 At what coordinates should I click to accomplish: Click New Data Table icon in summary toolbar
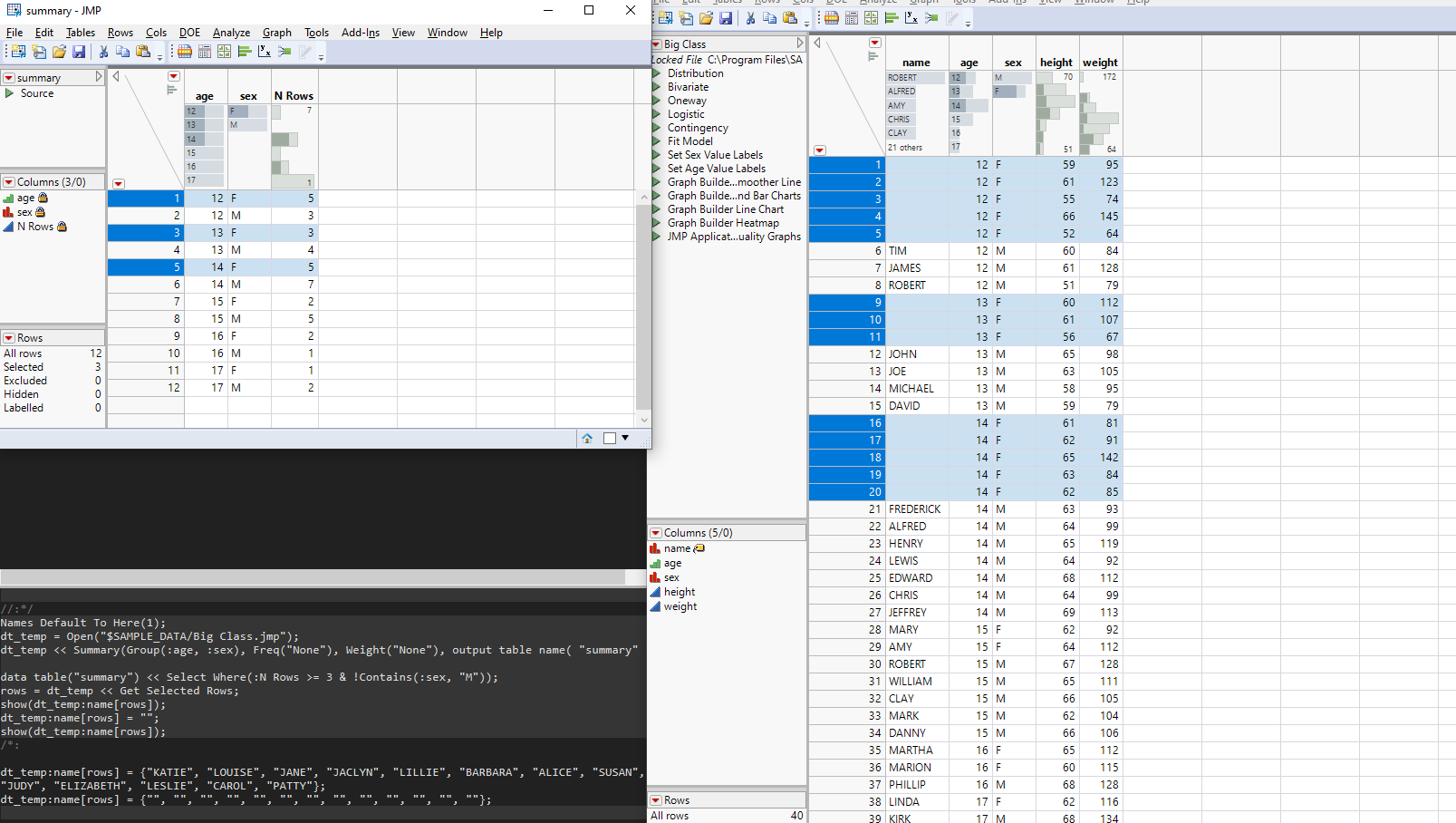pos(18,52)
